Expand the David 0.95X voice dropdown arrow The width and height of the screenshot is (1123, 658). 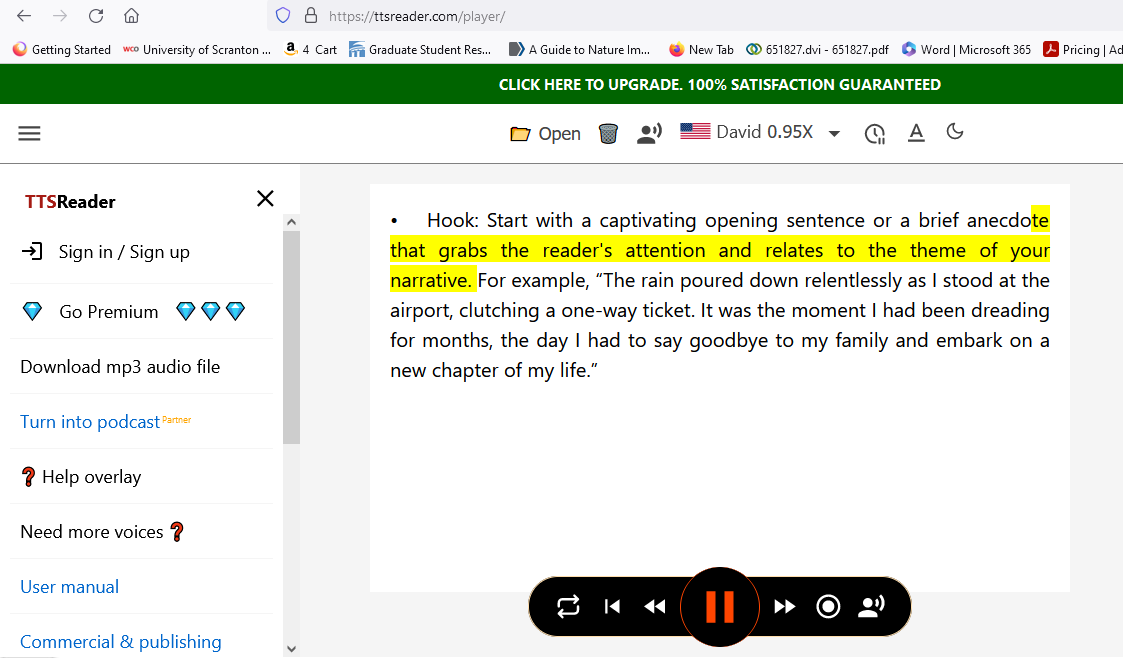(834, 134)
